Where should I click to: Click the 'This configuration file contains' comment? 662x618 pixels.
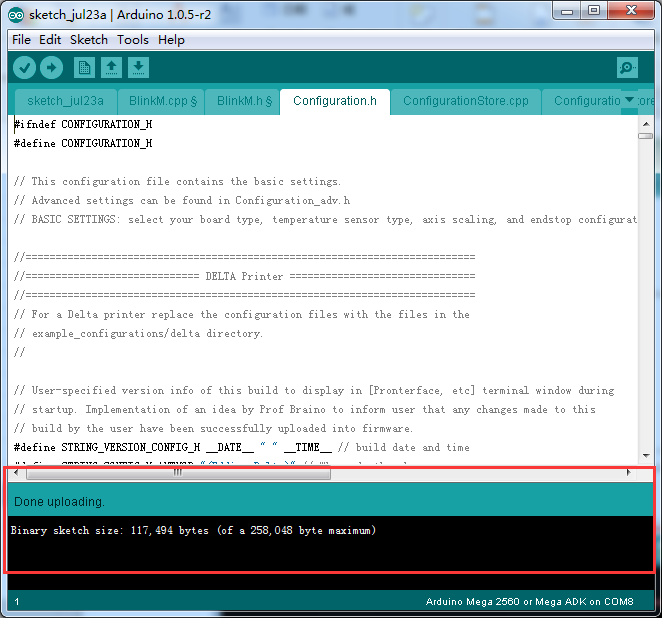coord(177,182)
